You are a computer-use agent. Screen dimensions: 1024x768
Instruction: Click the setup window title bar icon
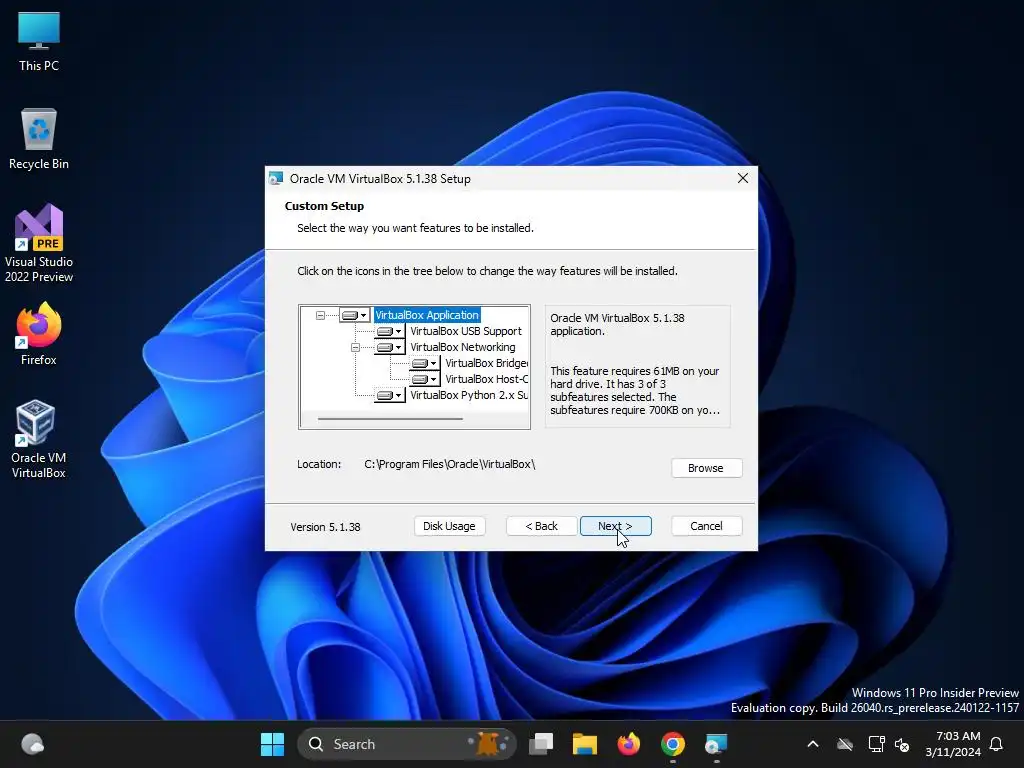tap(276, 178)
